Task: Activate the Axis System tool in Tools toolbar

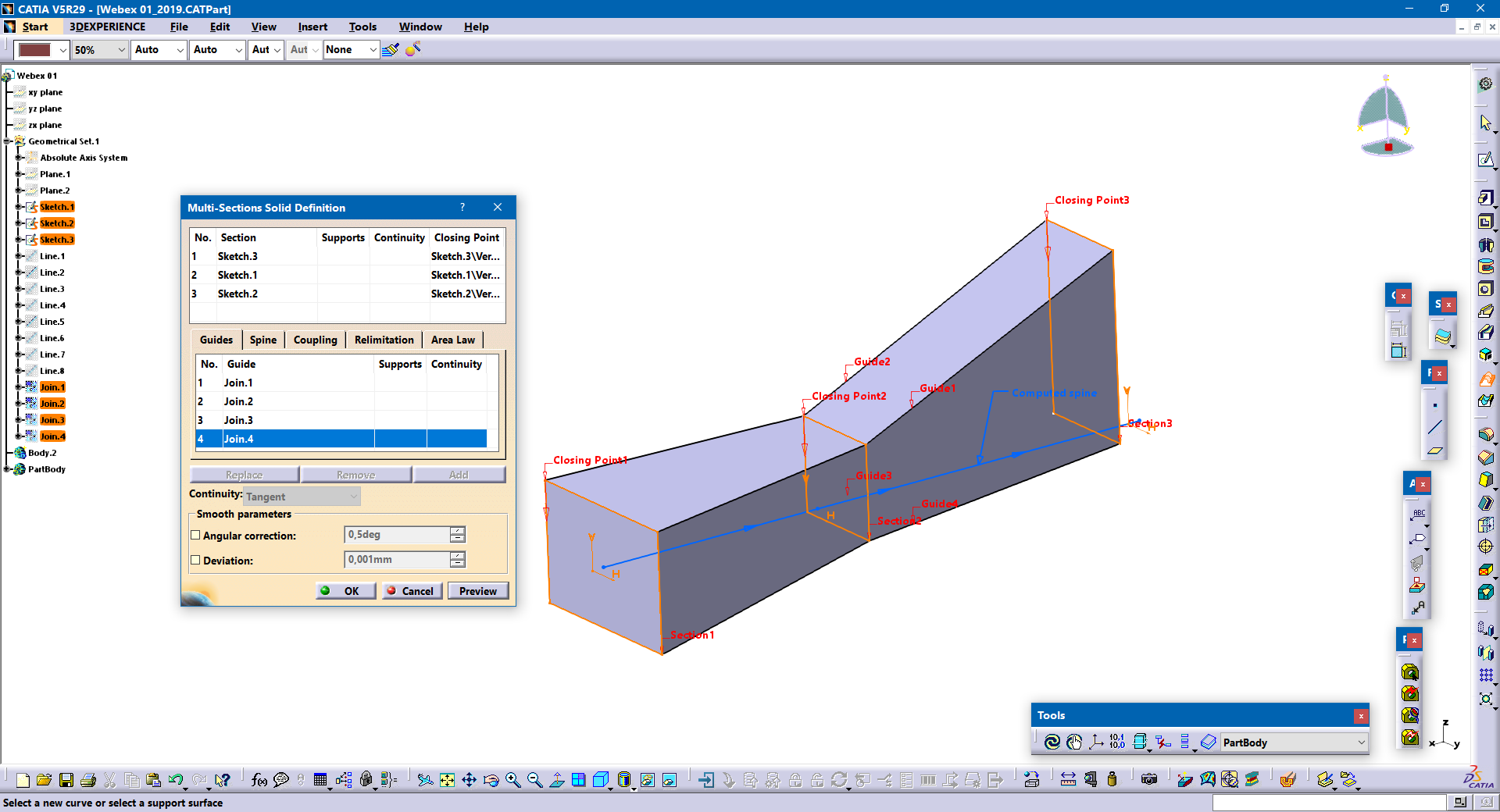Action: pyautogui.click(x=1096, y=743)
